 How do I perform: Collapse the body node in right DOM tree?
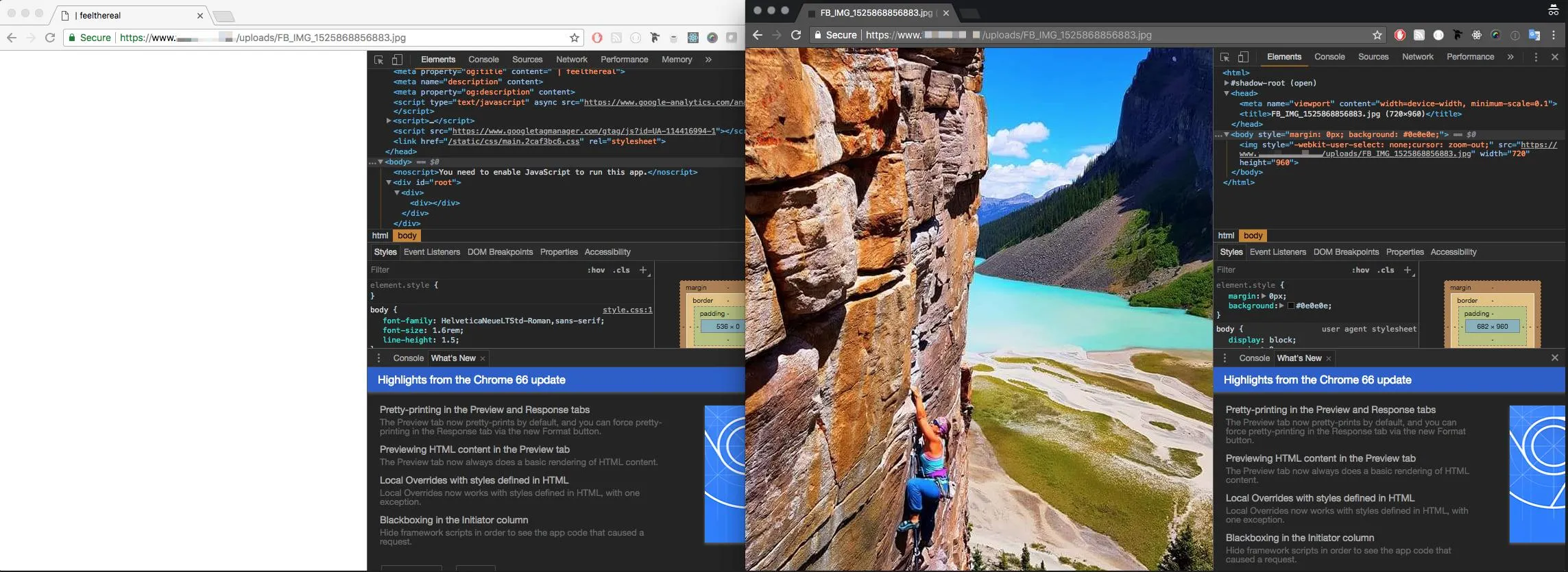(x=1227, y=134)
